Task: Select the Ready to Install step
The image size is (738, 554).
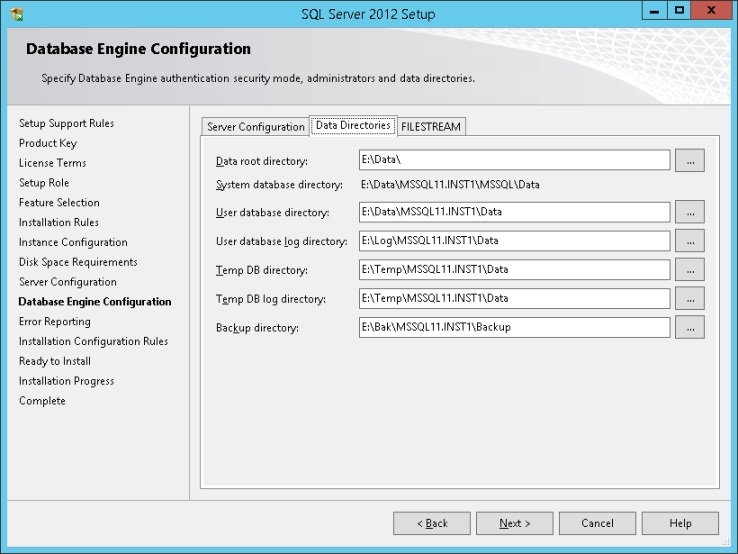Action: coord(55,361)
